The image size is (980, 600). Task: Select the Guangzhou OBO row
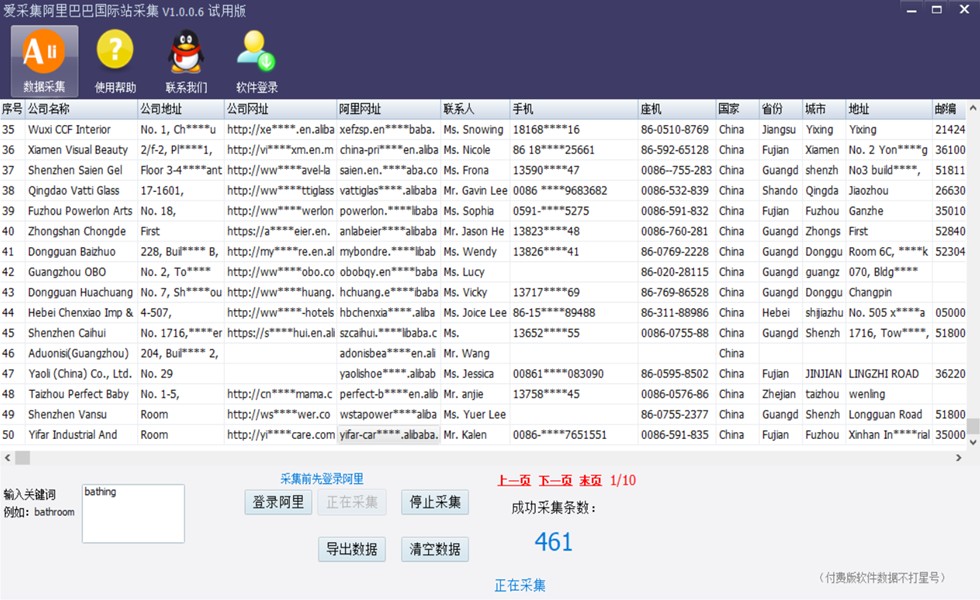483,272
